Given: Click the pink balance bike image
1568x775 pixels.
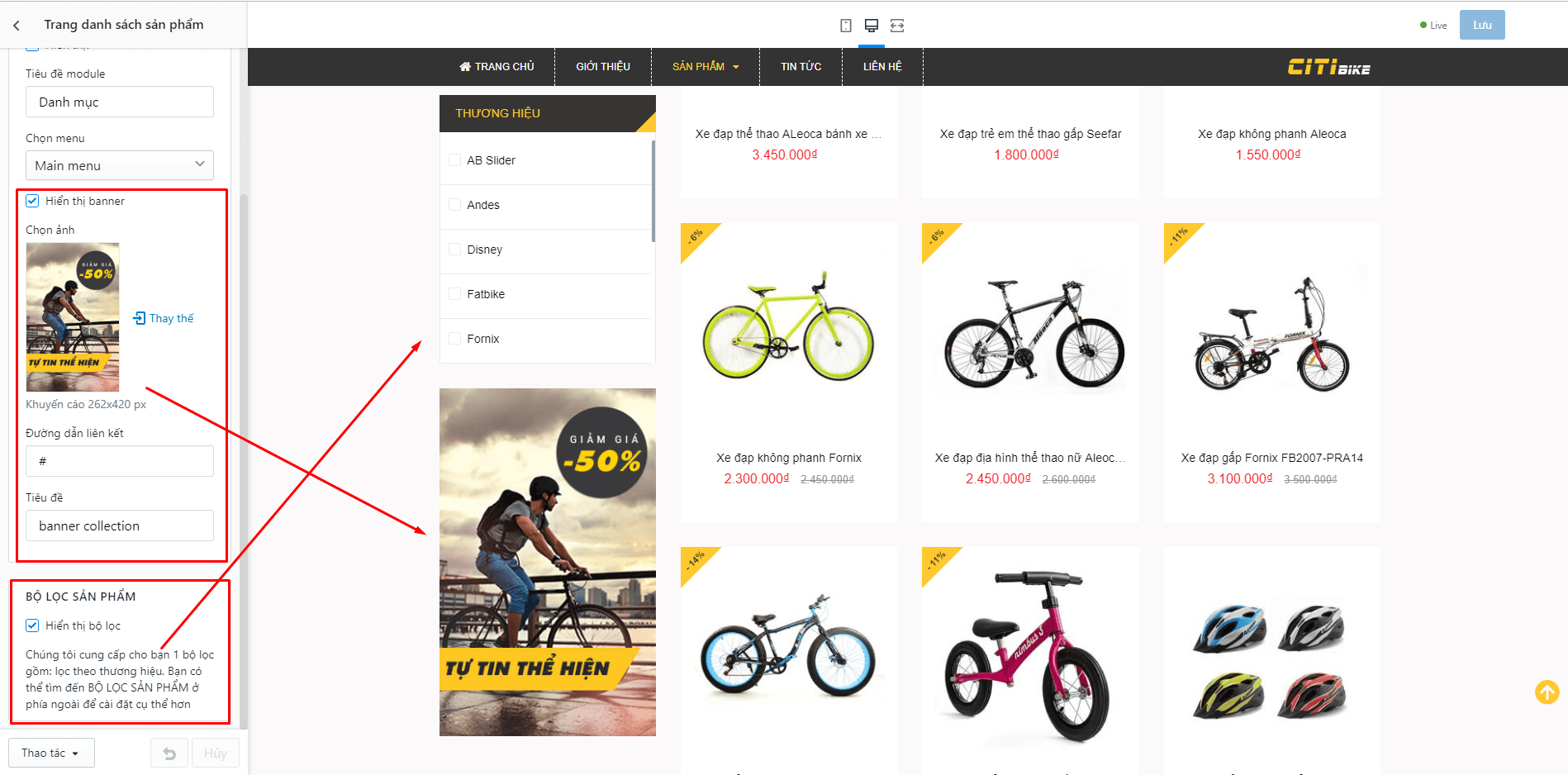Looking at the screenshot, I should click(1028, 657).
